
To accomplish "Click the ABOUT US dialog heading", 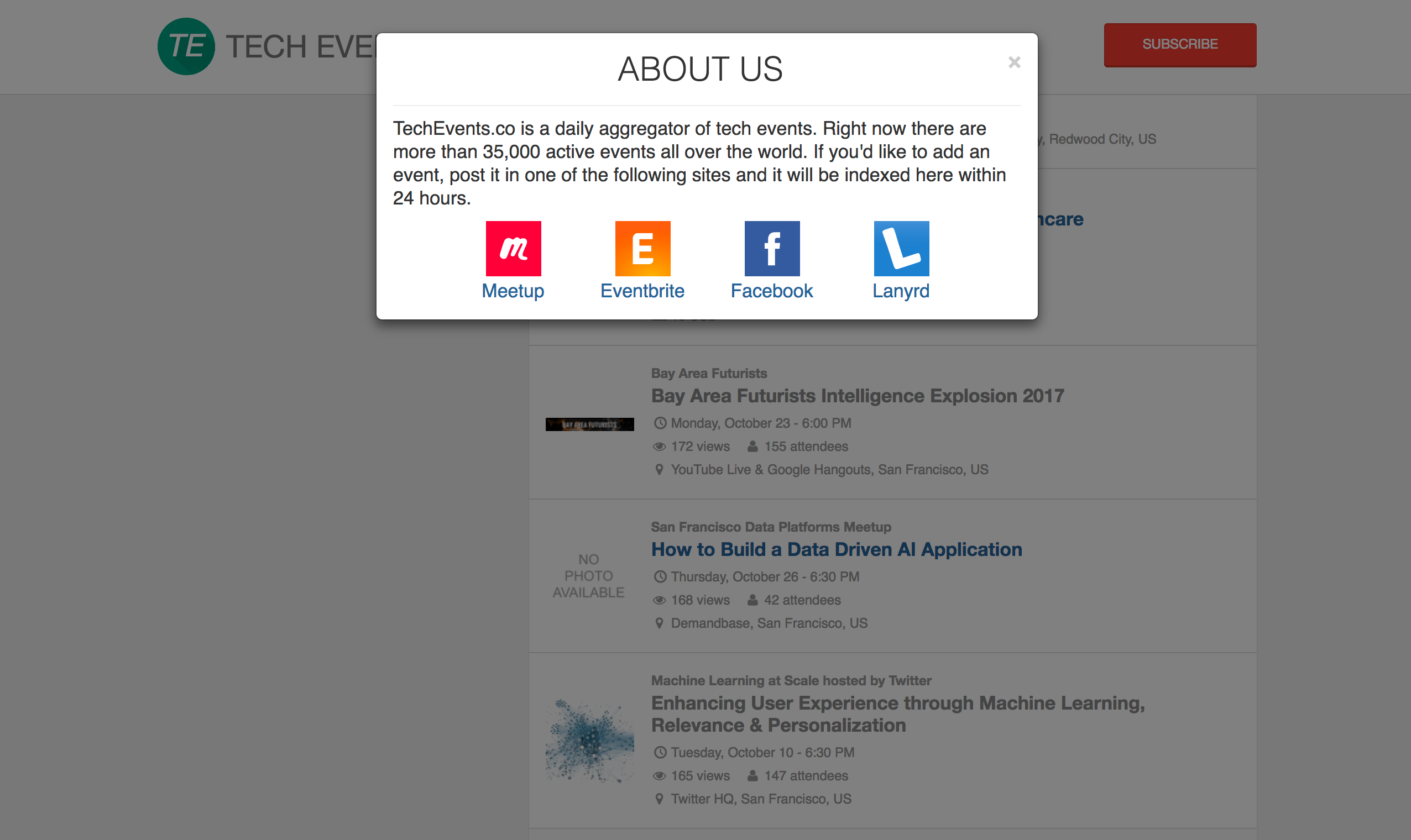I will [701, 69].
